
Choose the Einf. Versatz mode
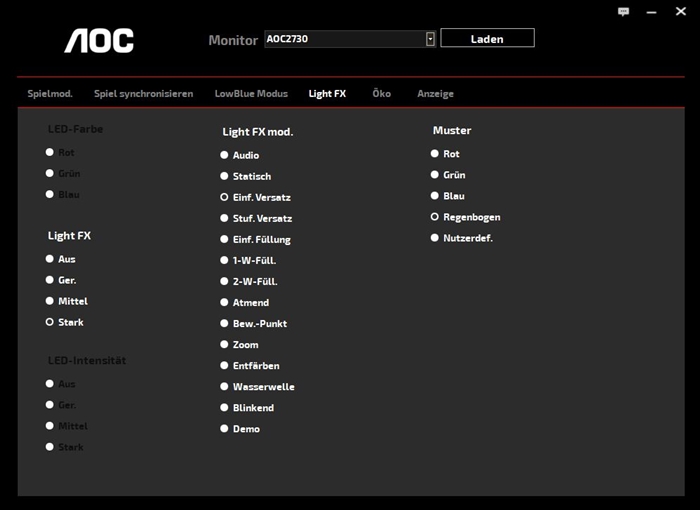tap(255, 197)
